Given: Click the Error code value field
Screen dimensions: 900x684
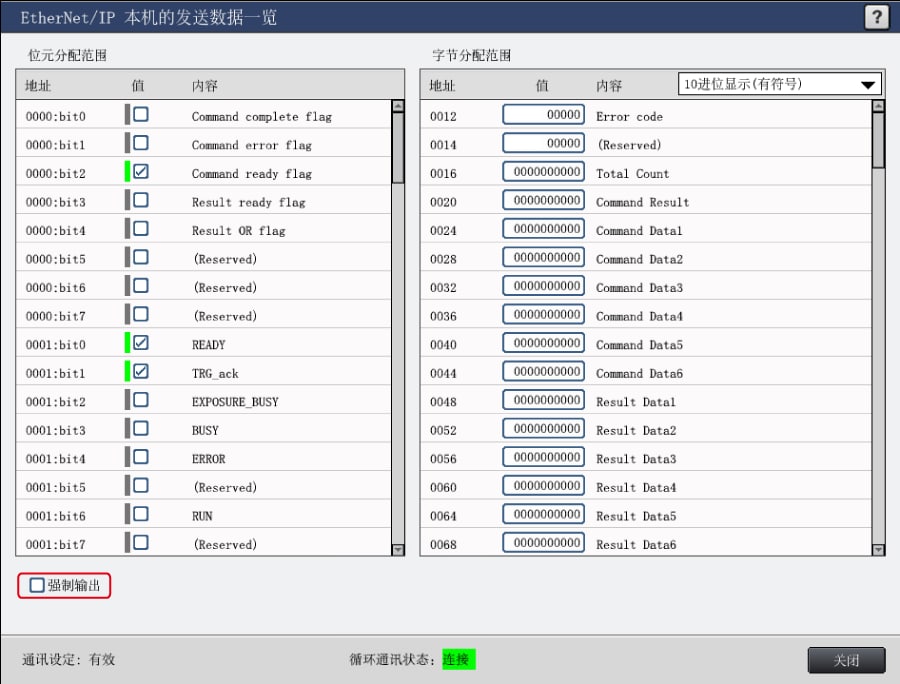Looking at the screenshot, I should (x=543, y=115).
